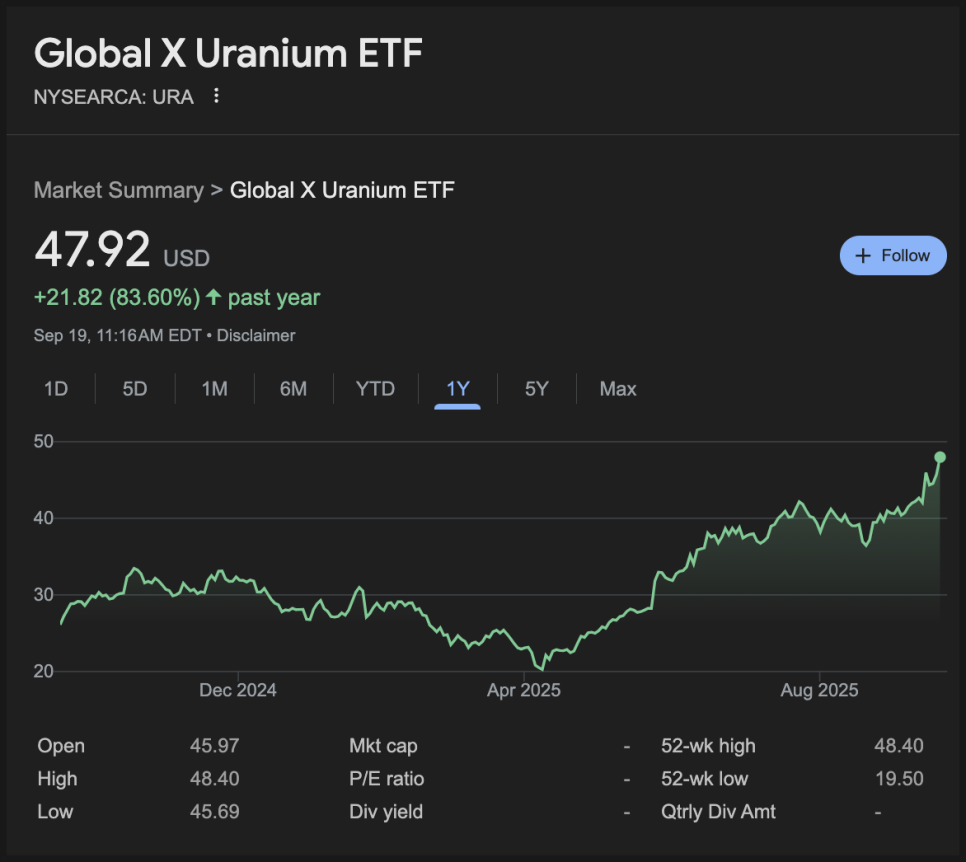Click the NYSEARCA: URA ticker label
This screenshot has height=862, width=966.
click(113, 97)
